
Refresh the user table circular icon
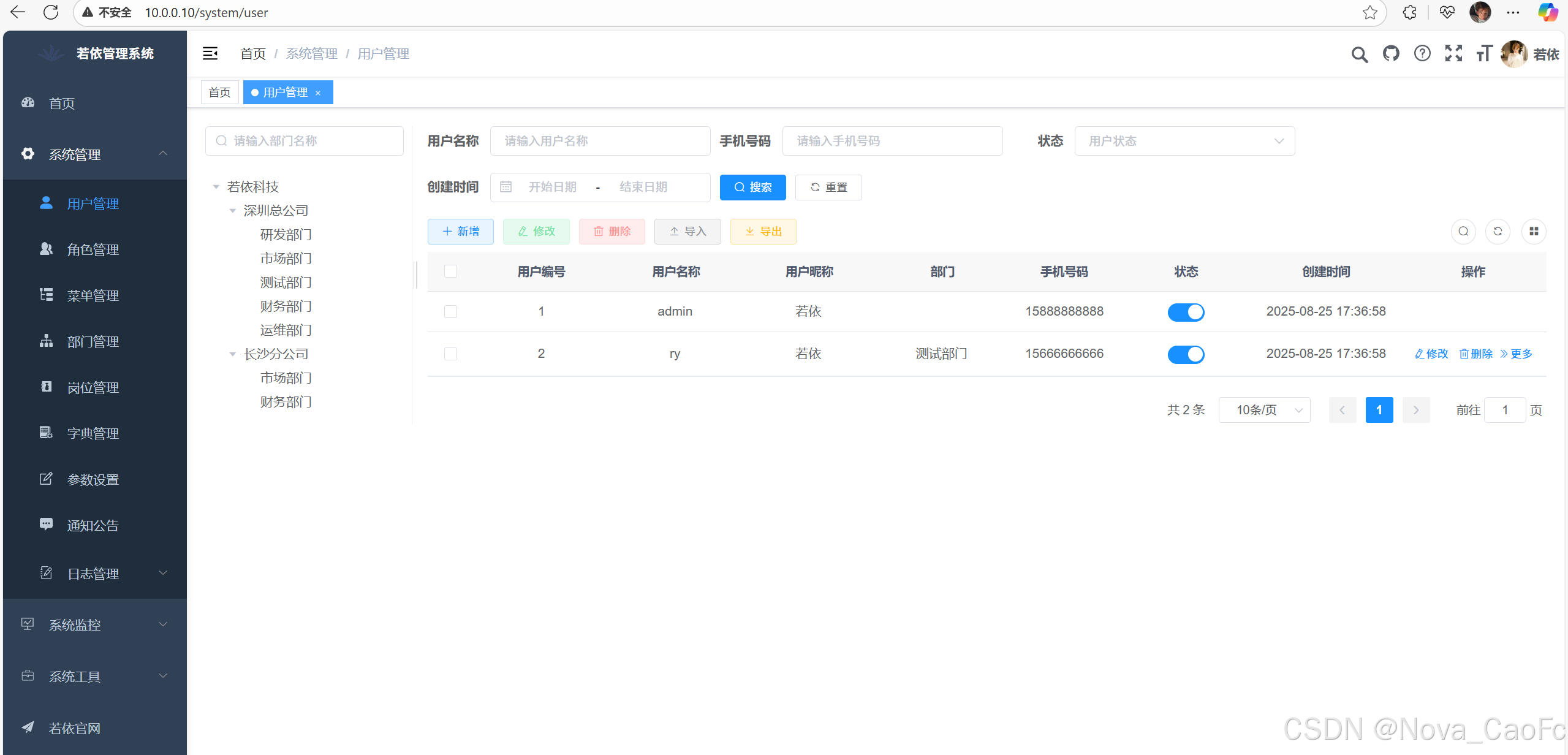[1498, 232]
